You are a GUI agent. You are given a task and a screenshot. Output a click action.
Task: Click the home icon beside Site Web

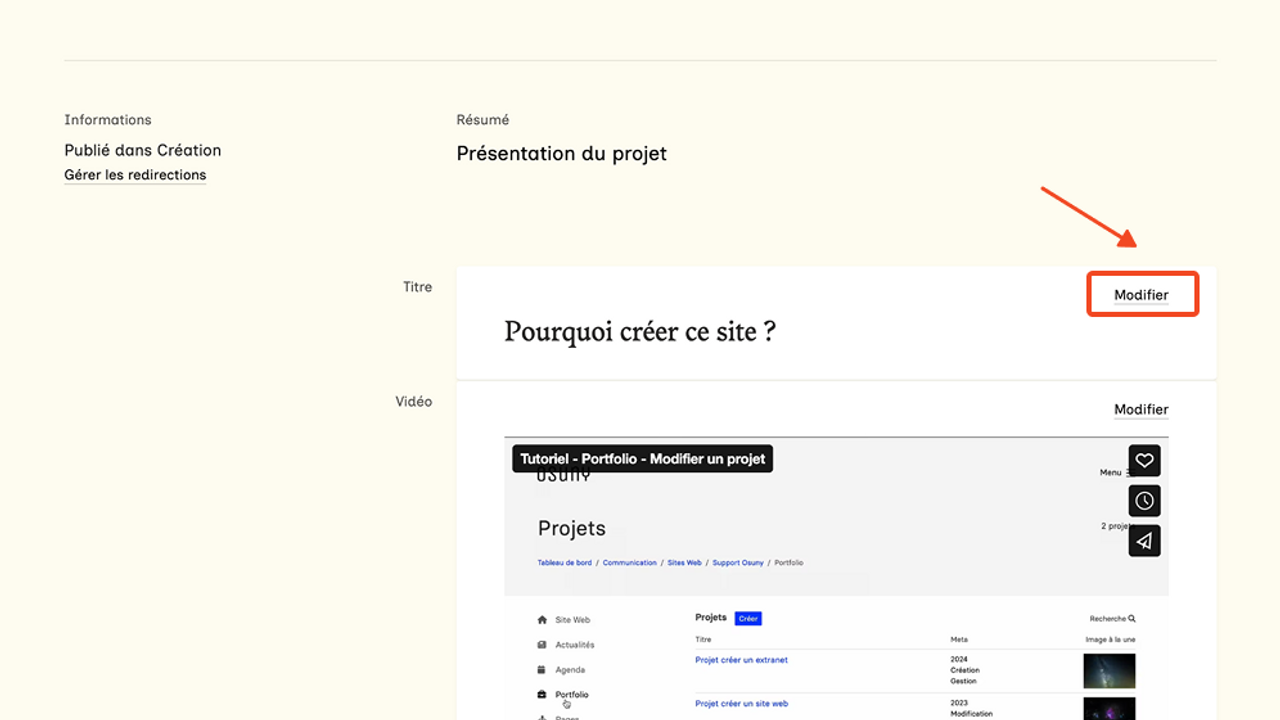542,620
